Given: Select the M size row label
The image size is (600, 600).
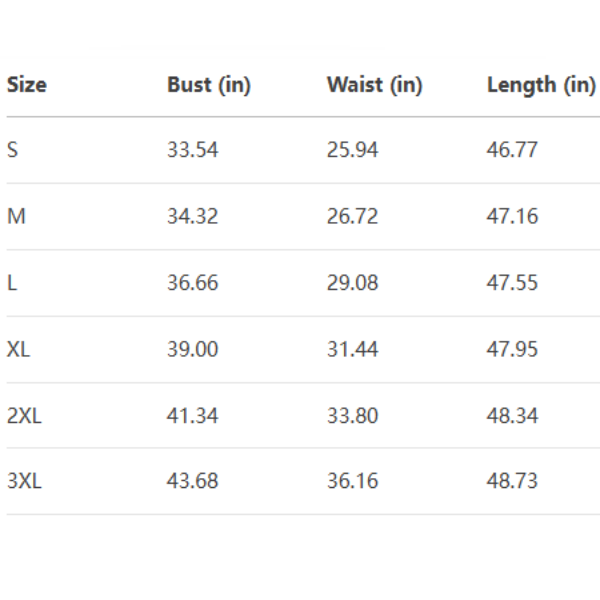Looking at the screenshot, I should point(15,216).
